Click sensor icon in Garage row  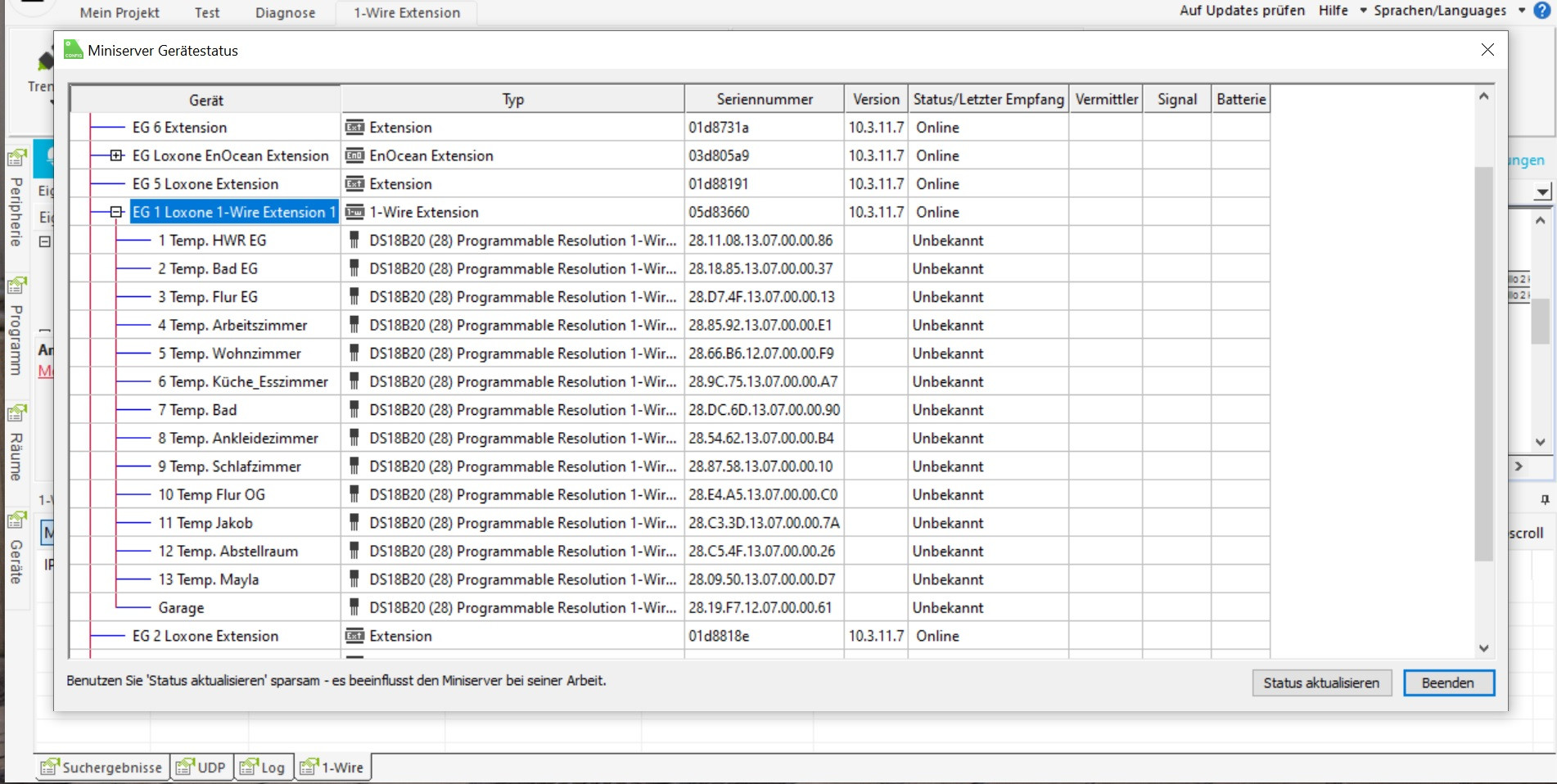[x=354, y=607]
